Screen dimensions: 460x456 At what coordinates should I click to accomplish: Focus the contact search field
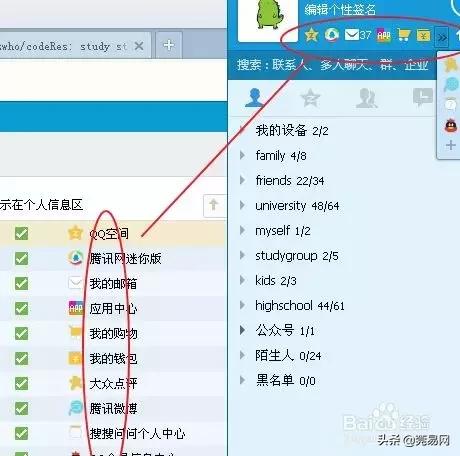tap(332, 64)
